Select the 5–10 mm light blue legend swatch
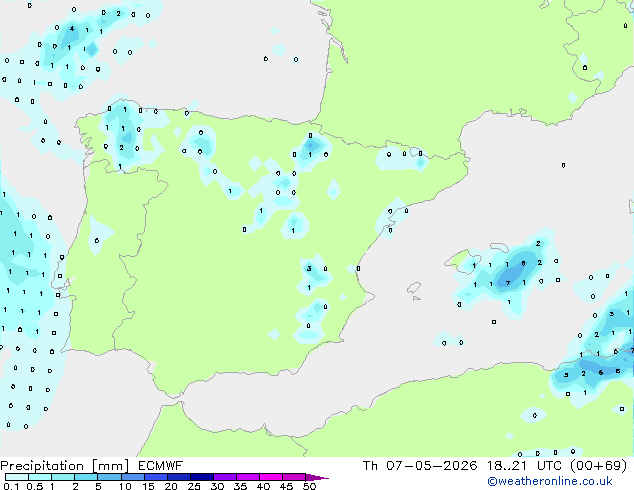The width and height of the screenshot is (634, 490). point(110,477)
